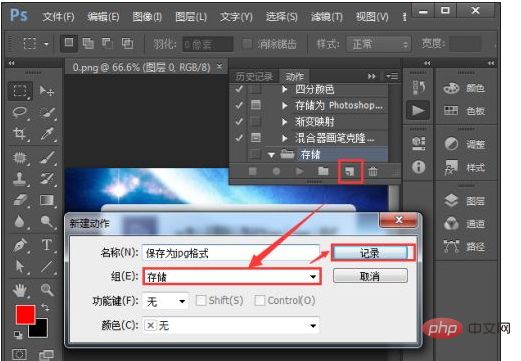Reset default foreground and background colors
The height and width of the screenshot is (361, 521).
[x=18, y=335]
